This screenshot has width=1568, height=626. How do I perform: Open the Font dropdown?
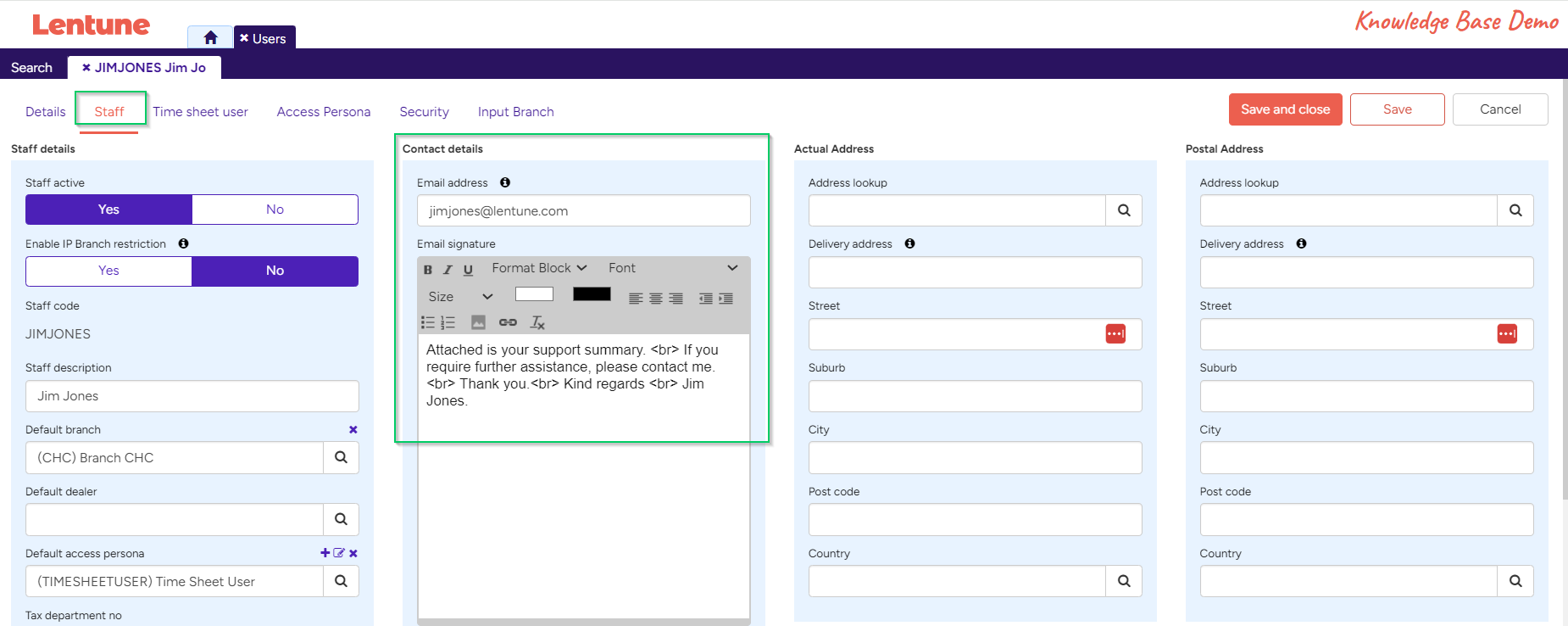pos(673,268)
